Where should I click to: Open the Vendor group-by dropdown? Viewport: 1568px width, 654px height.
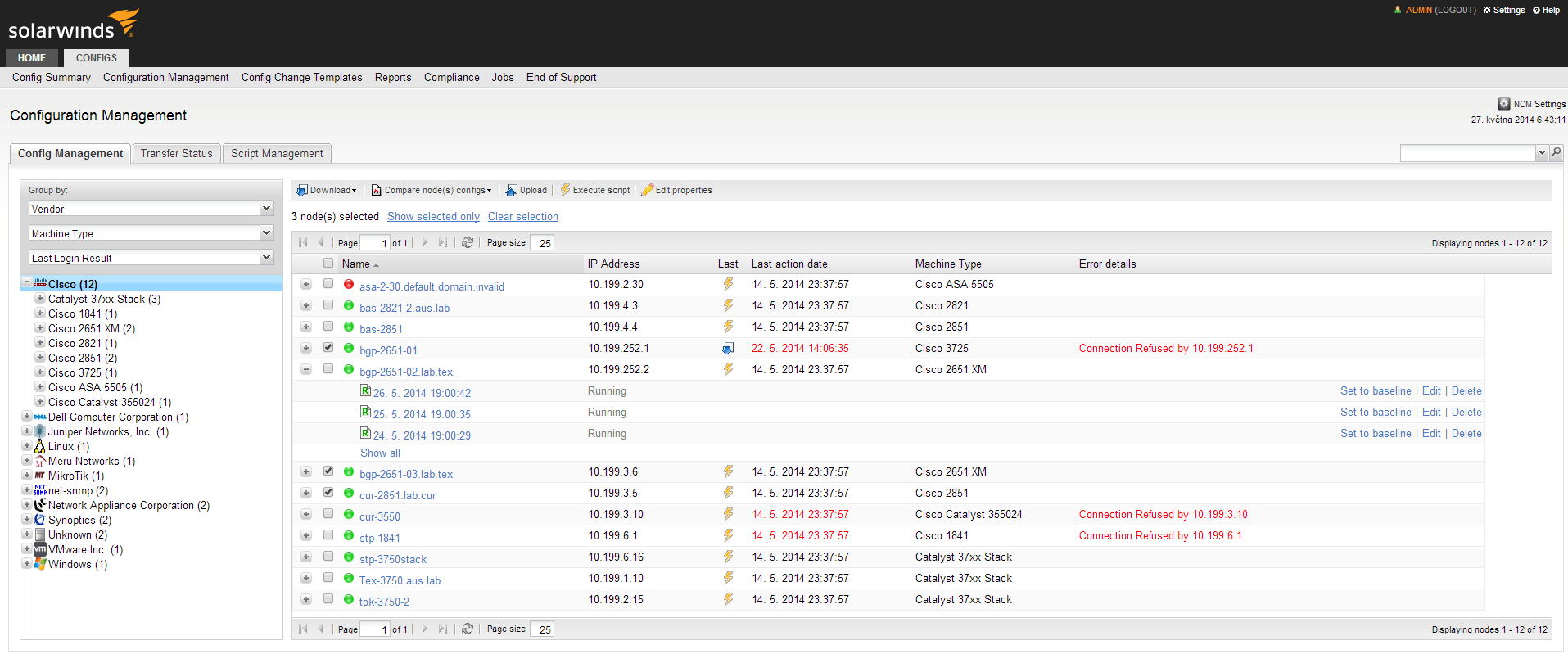coord(266,209)
